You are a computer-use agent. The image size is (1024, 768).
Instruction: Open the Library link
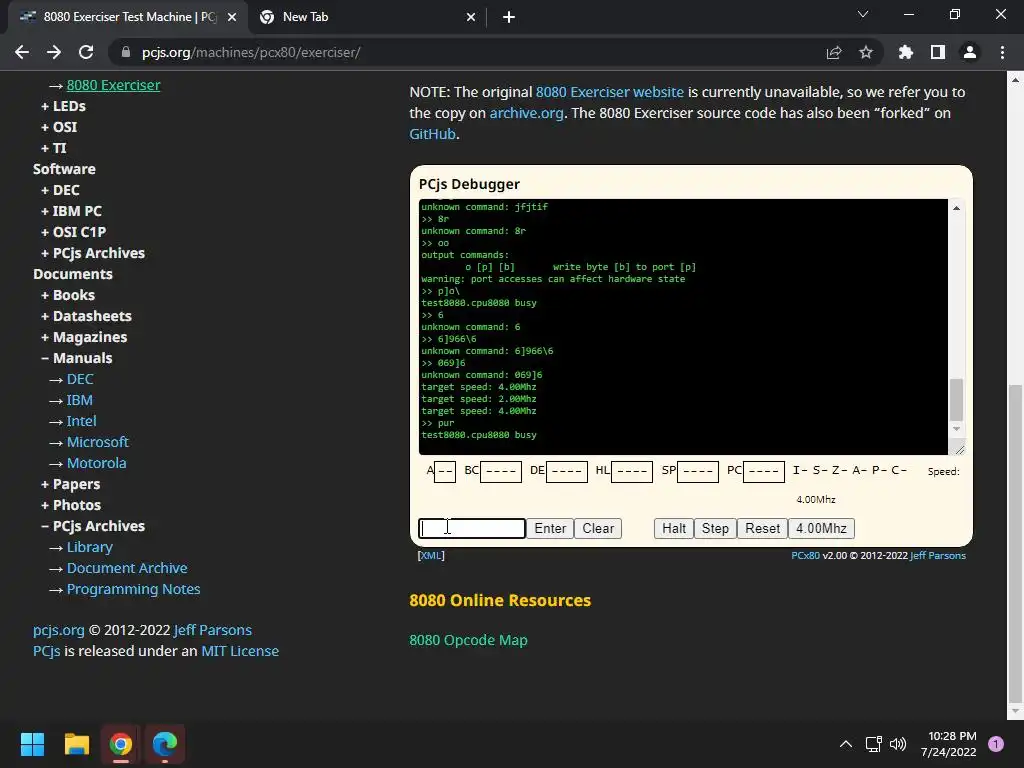[x=89, y=547]
